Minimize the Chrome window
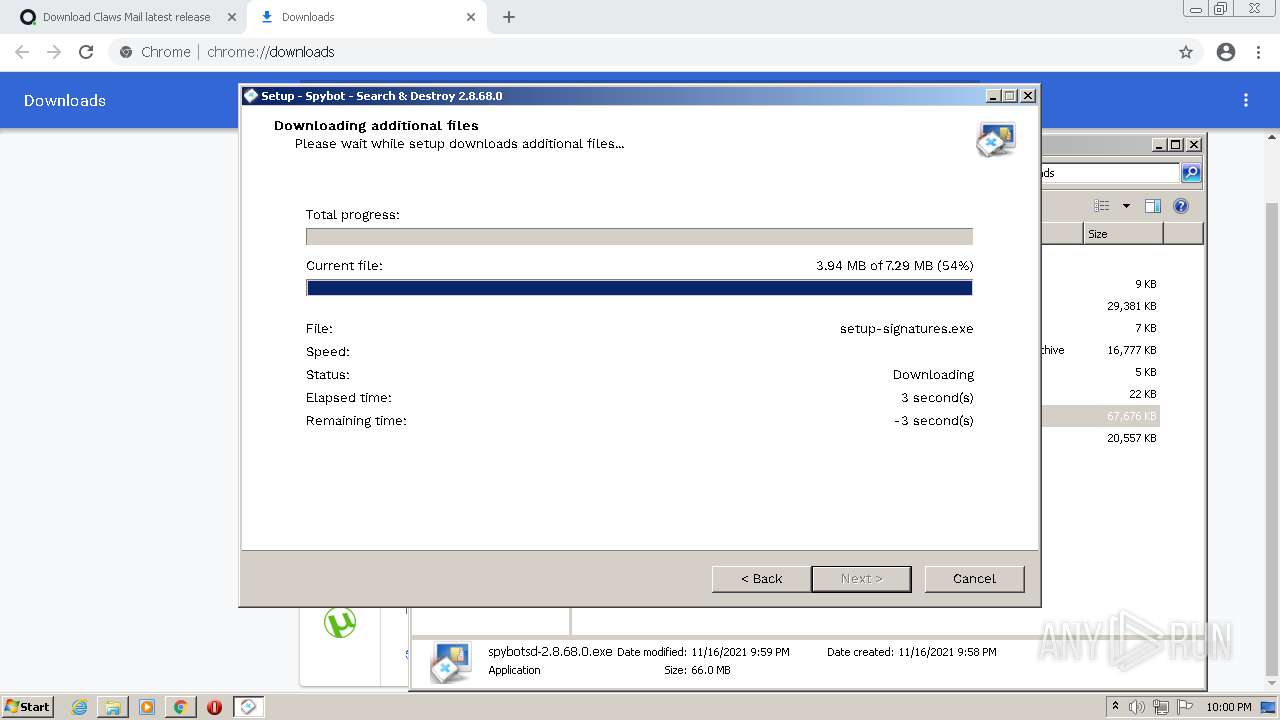The width and height of the screenshot is (1280, 720). coord(1195,9)
